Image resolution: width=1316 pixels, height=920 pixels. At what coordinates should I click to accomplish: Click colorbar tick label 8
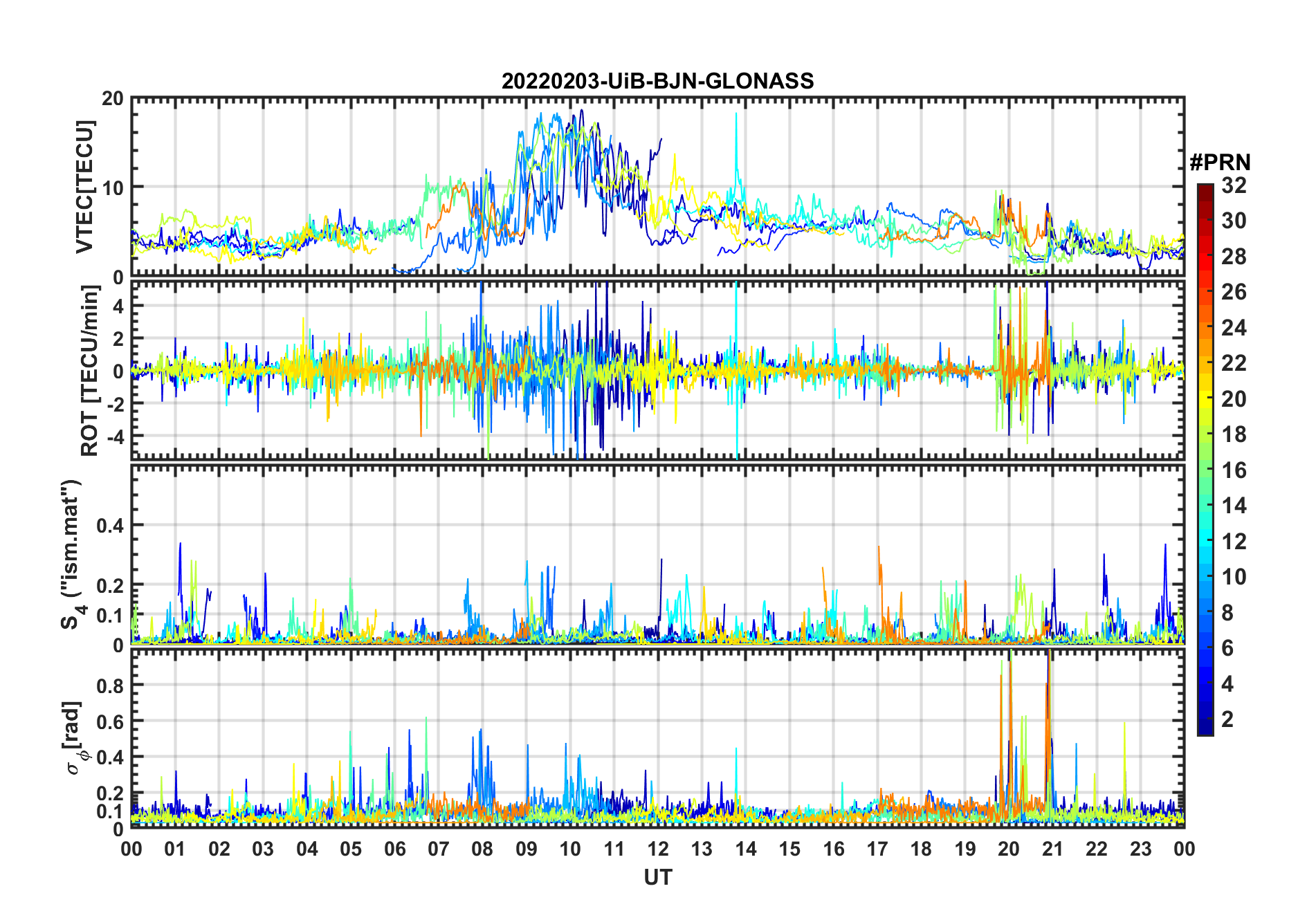(x=1227, y=613)
